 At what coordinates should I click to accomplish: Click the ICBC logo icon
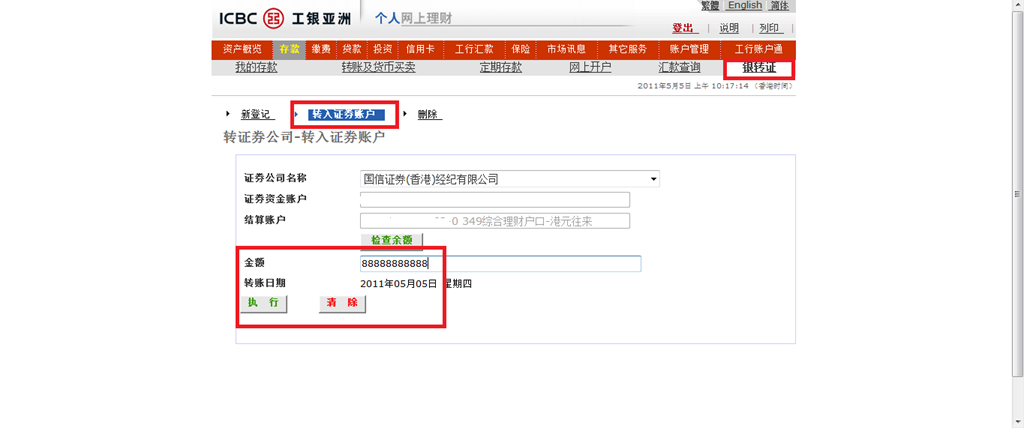click(273, 18)
